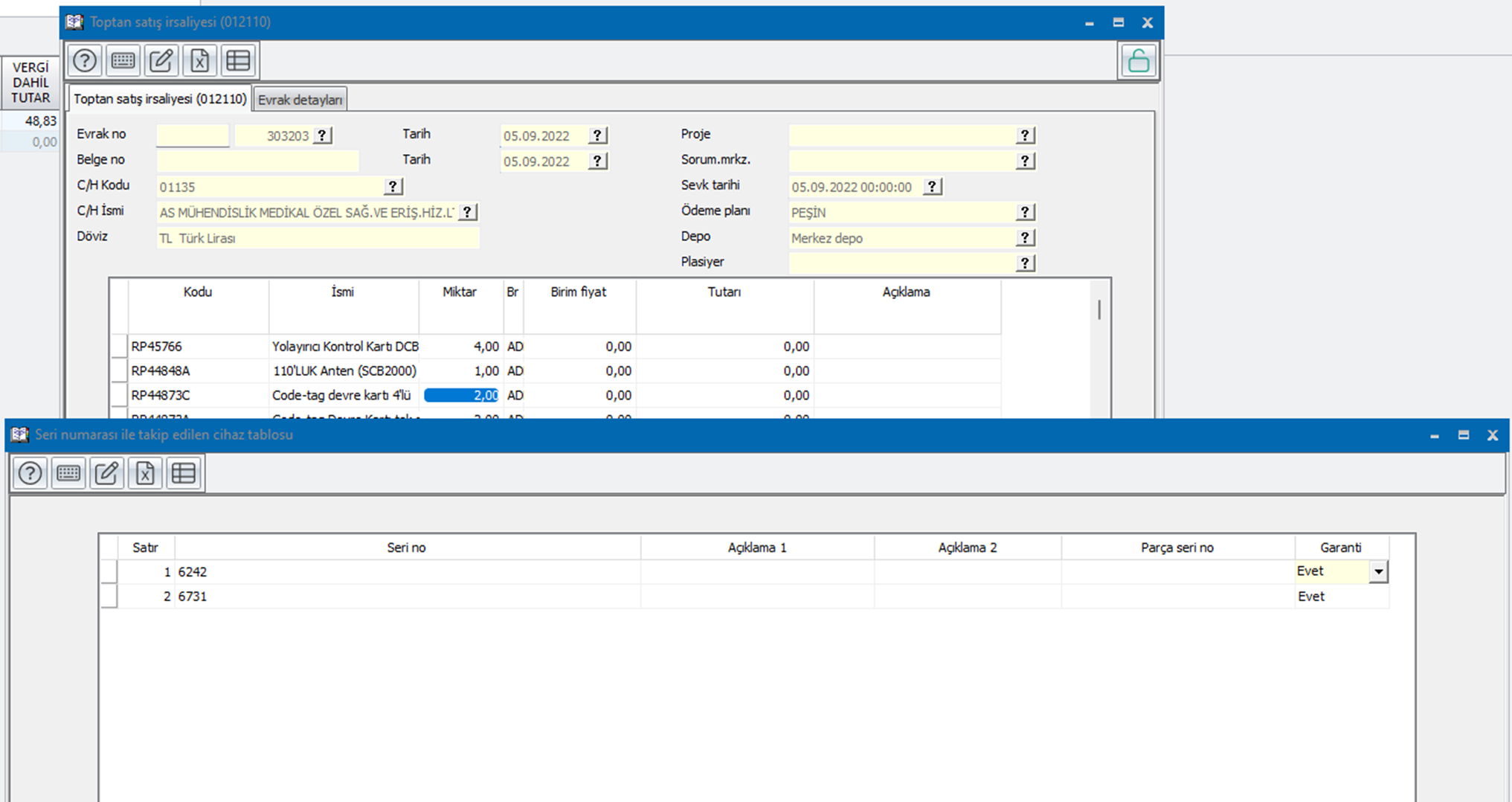The image size is (1512, 802).
Task: Open lookup ? beside Sorum.mrkz. field
Action: (x=1025, y=161)
